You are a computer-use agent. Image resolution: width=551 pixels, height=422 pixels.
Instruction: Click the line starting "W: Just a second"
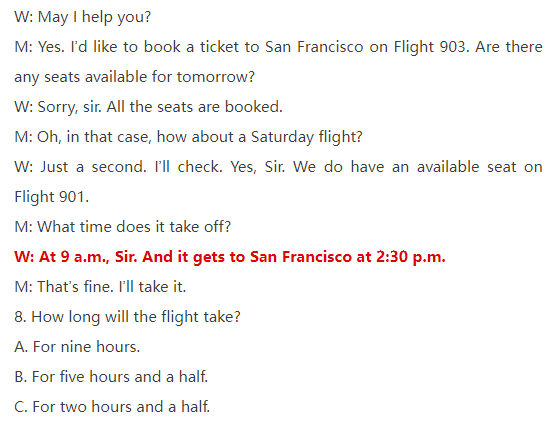pyautogui.click(x=278, y=167)
